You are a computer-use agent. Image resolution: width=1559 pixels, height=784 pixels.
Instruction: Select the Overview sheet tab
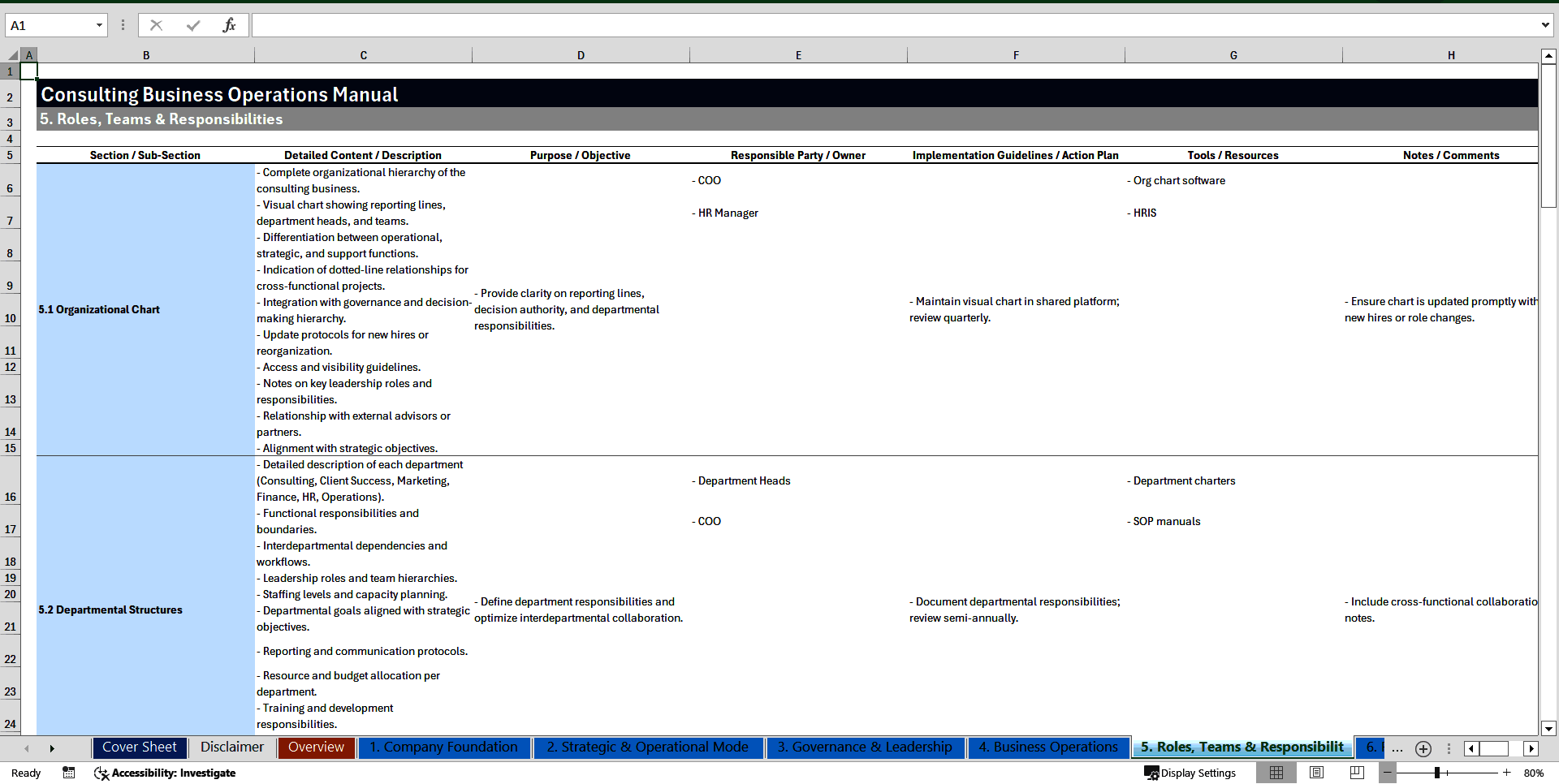pyautogui.click(x=315, y=747)
